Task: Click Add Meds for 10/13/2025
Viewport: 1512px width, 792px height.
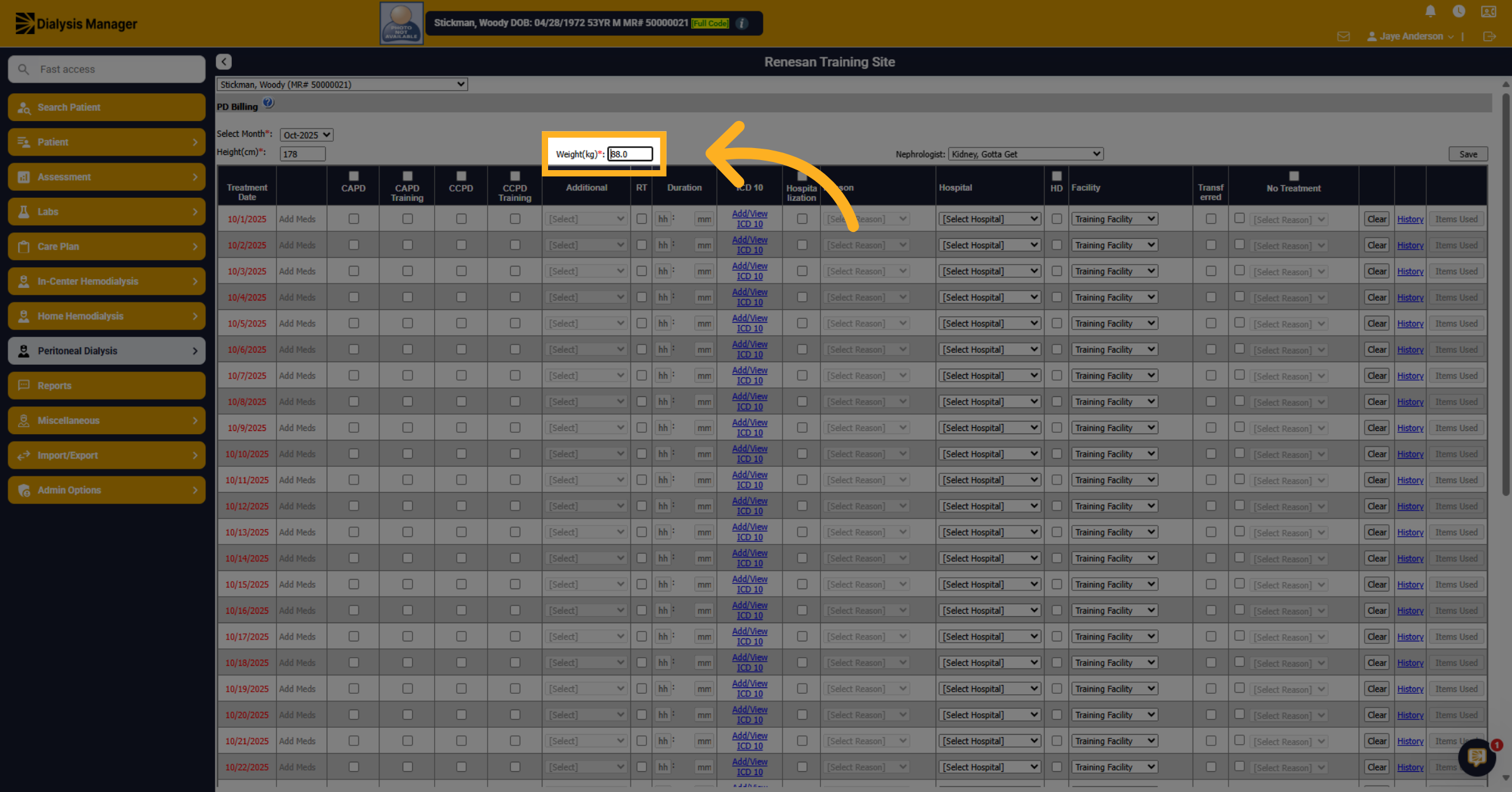Action: click(x=297, y=532)
